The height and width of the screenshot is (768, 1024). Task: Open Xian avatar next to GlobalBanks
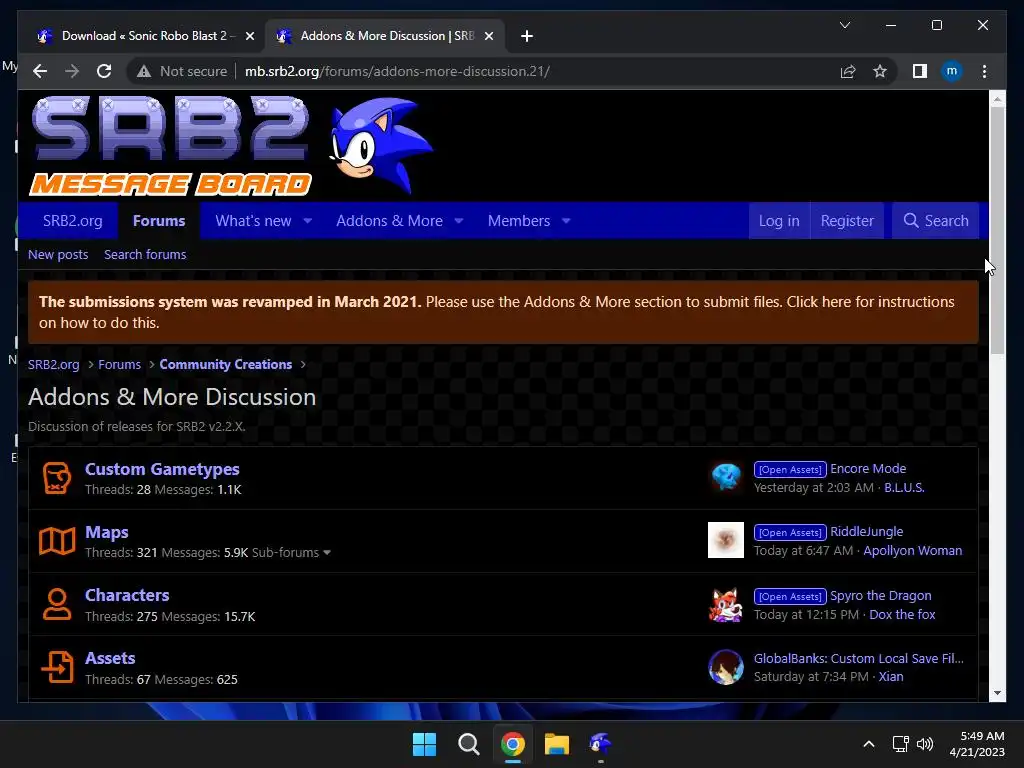coord(726,667)
